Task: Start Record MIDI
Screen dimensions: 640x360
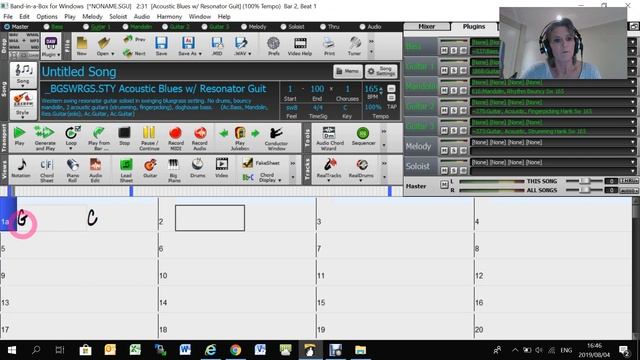Action: pyautogui.click(x=176, y=138)
